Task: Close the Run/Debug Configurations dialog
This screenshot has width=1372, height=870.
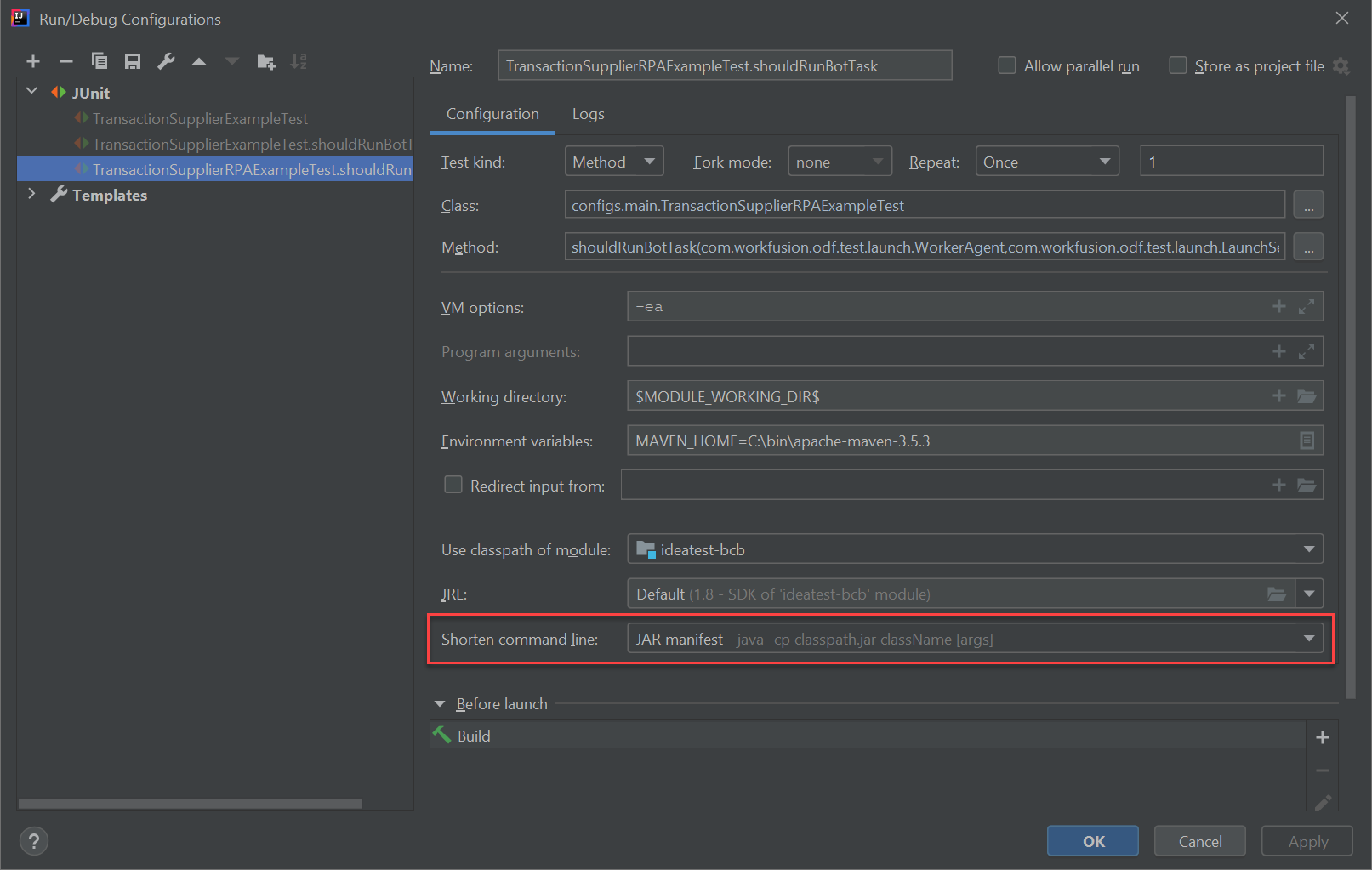Action: pyautogui.click(x=1342, y=18)
